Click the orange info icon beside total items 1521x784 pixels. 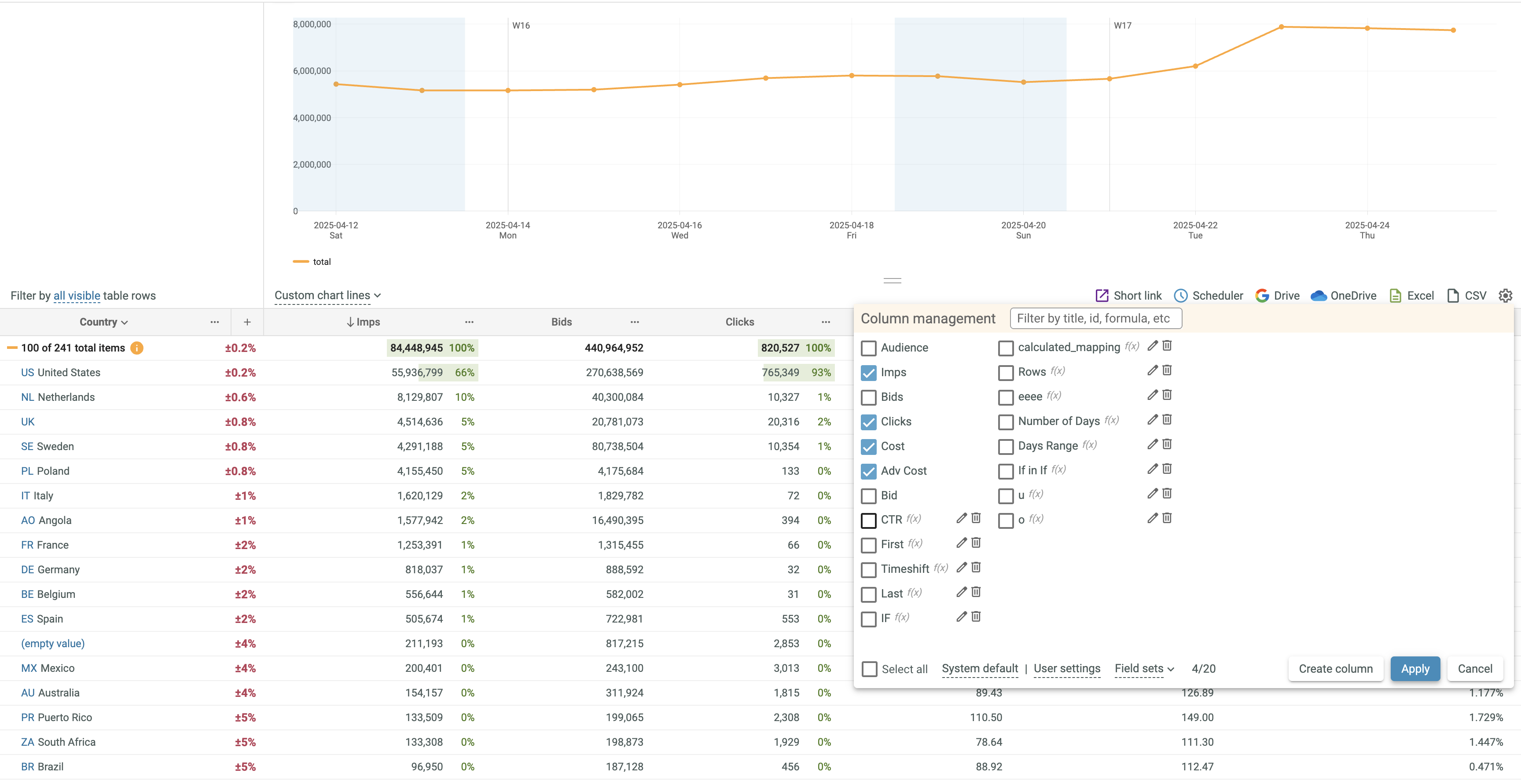point(137,348)
